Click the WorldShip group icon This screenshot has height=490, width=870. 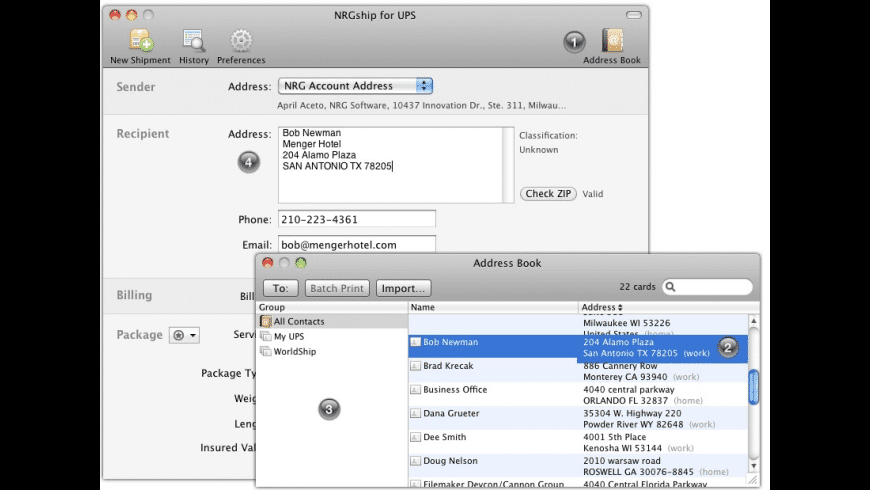[266, 351]
